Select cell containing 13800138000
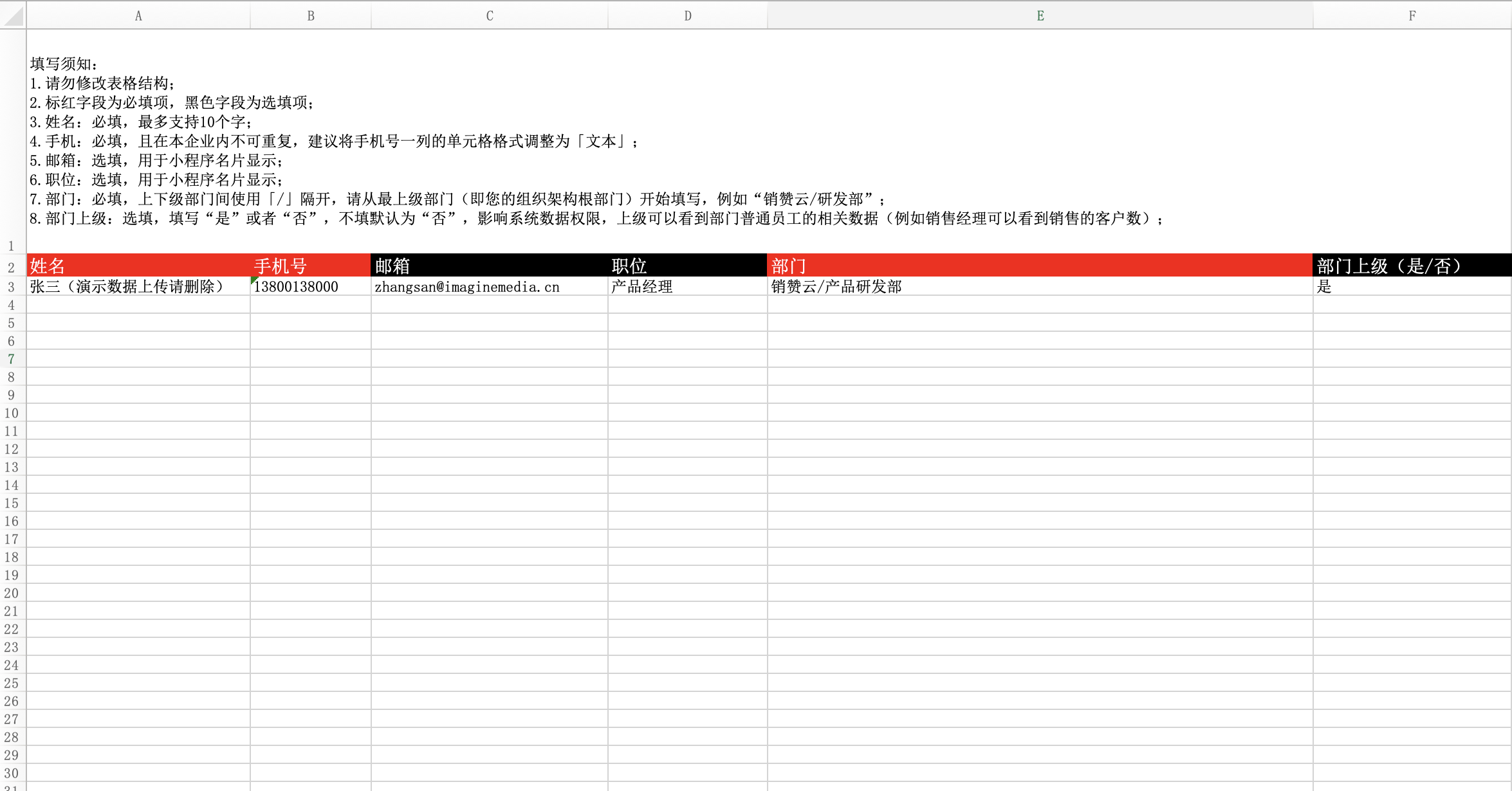Viewport: 1512px width, 791px height. point(311,286)
